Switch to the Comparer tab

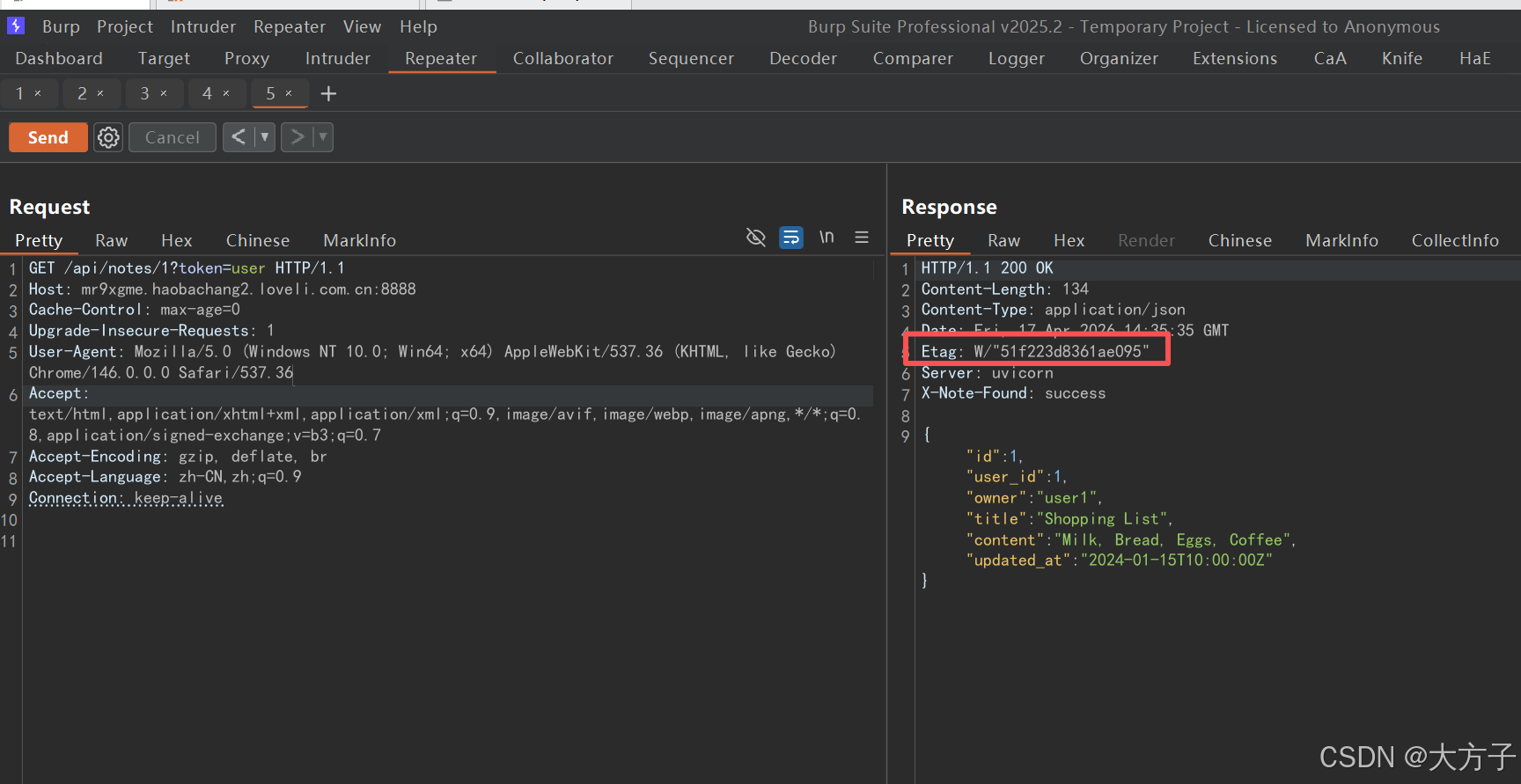click(913, 58)
